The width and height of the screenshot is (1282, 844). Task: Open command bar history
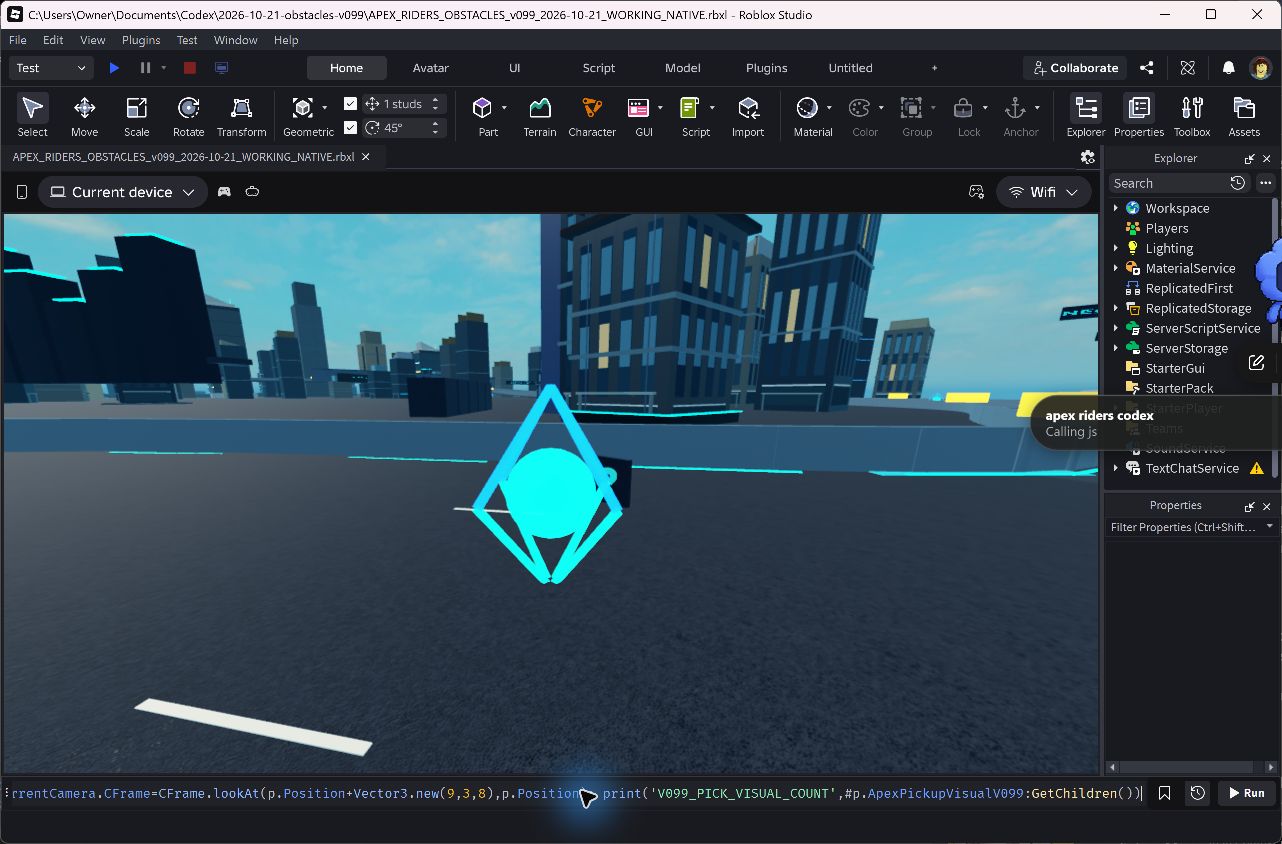pyautogui.click(x=1197, y=793)
